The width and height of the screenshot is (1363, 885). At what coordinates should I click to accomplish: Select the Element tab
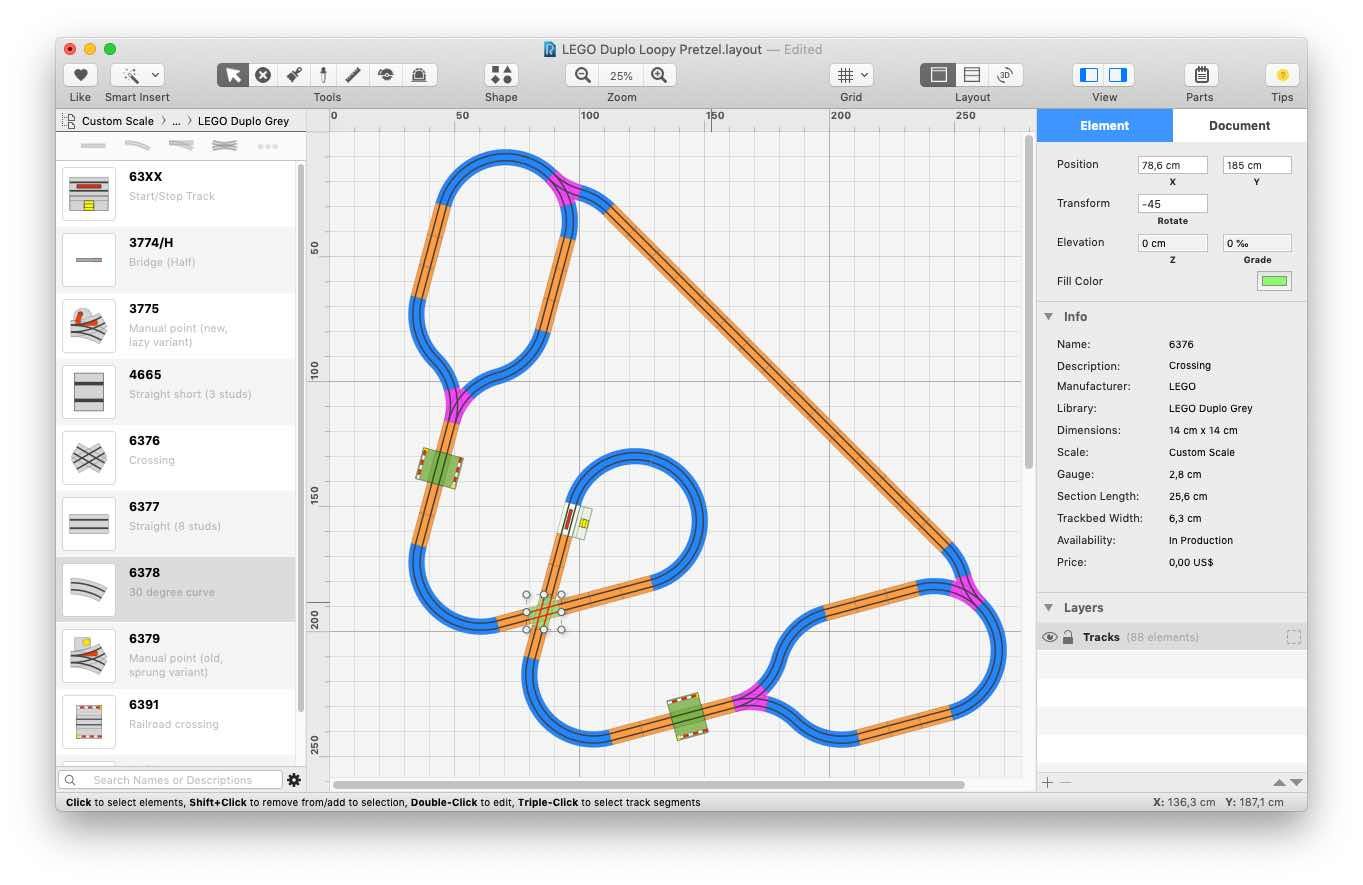tap(1104, 126)
